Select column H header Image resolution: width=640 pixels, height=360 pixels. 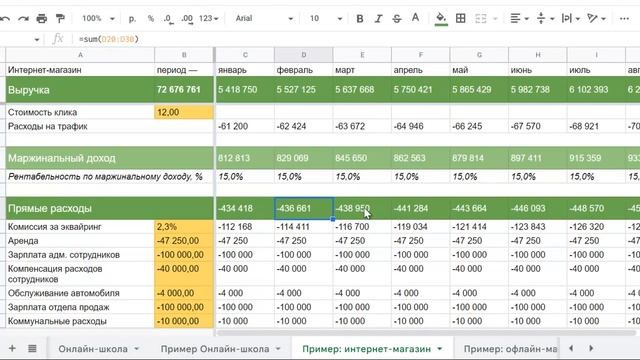click(538, 55)
